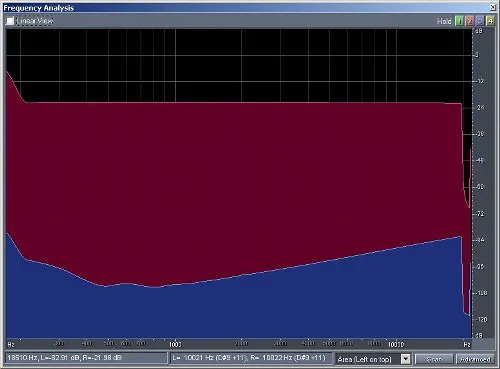Viewport: 500px width, 369px height.
Task: Click the 10000 Hz label on frequency ruler
Action: [x=396, y=344]
